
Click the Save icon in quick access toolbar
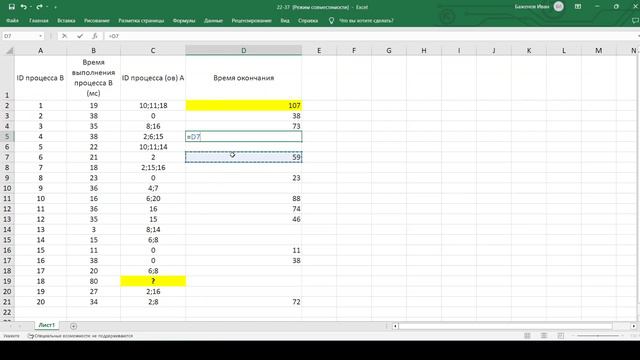[x=11, y=7]
